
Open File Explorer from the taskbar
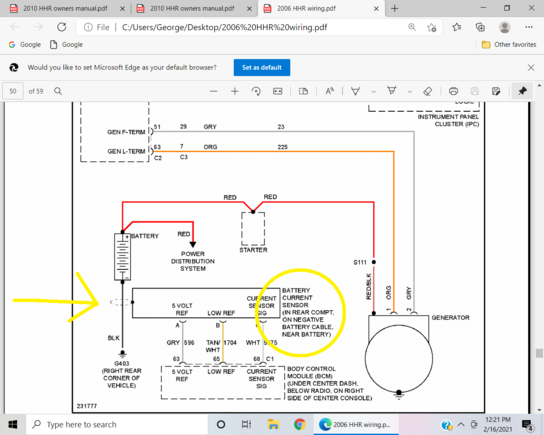[x=273, y=424]
